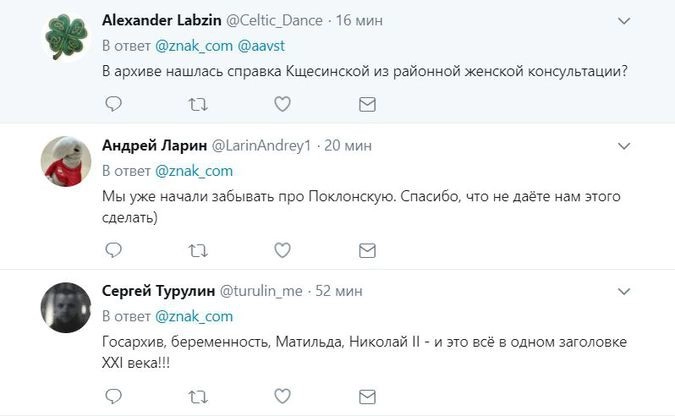Reply to Андрей Ларин's tweet
The width and height of the screenshot is (675, 416).
[114, 249]
